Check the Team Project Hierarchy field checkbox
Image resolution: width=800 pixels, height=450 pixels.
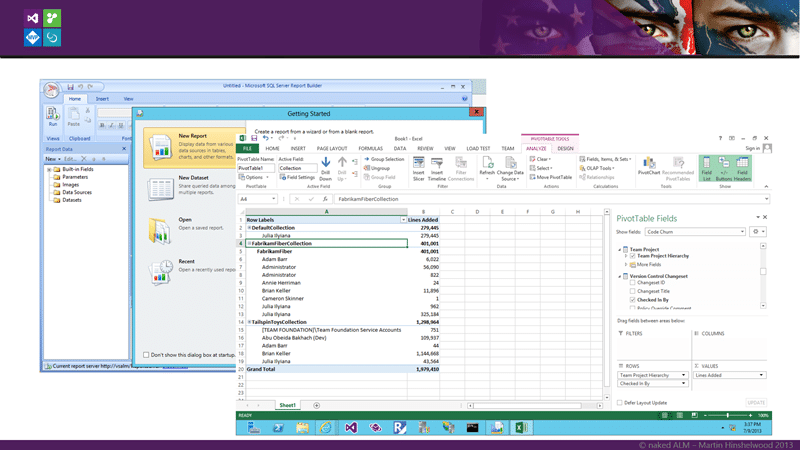[x=633, y=256]
